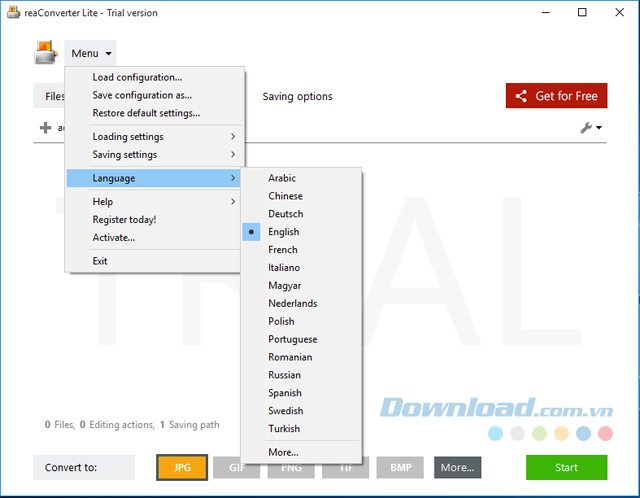Click More formats button
Viewport: 640px width, 498px height.
457,467
